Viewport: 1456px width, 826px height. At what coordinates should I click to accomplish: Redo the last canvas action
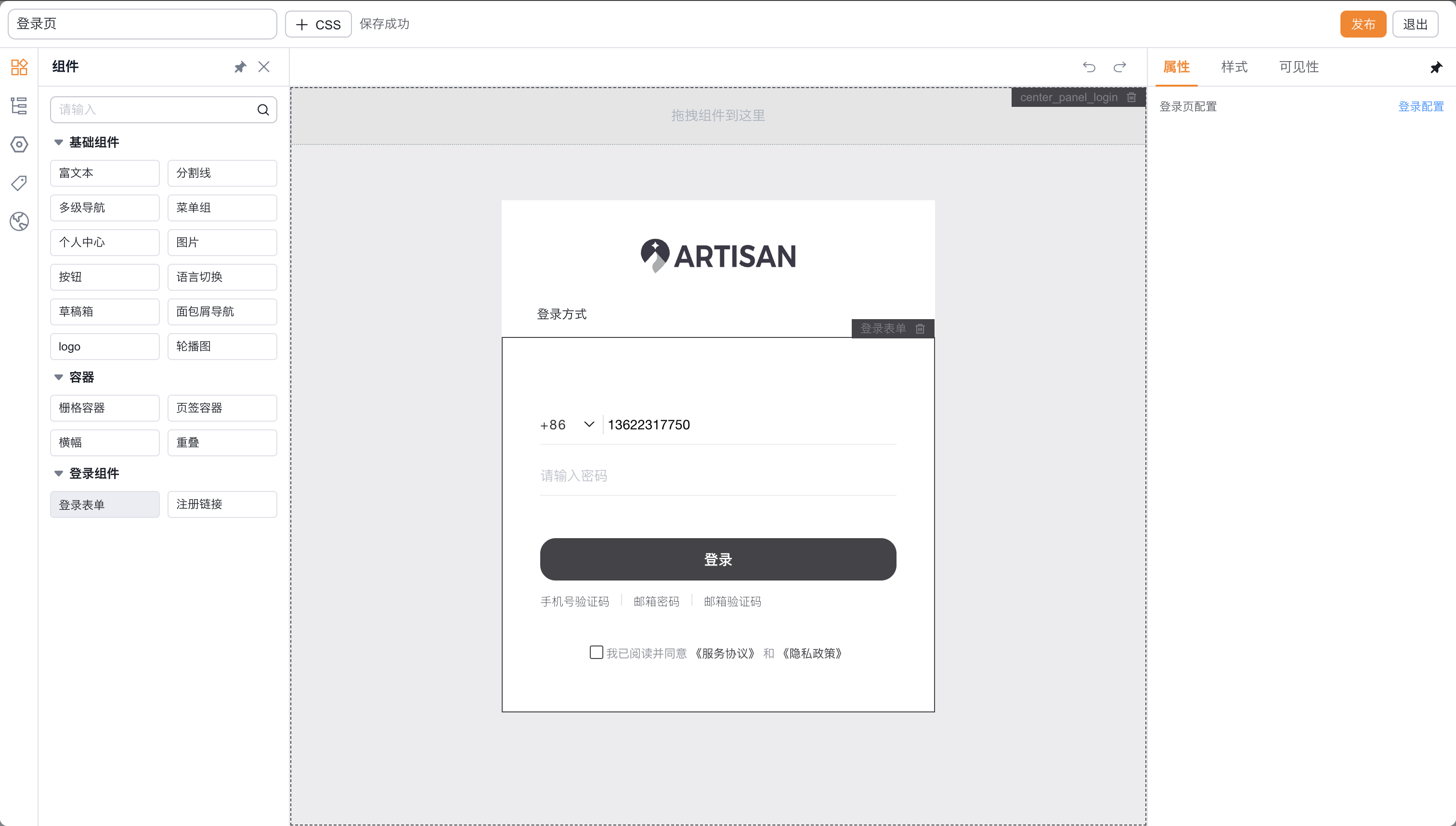pyautogui.click(x=1119, y=67)
